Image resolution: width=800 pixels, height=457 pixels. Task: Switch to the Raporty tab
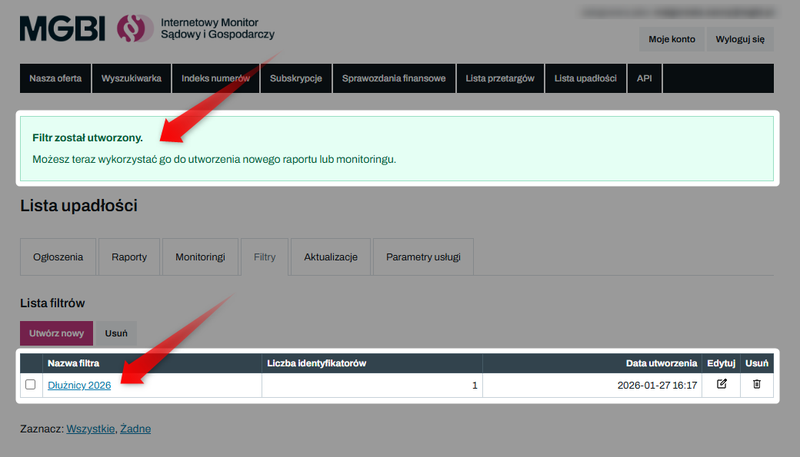(129, 257)
